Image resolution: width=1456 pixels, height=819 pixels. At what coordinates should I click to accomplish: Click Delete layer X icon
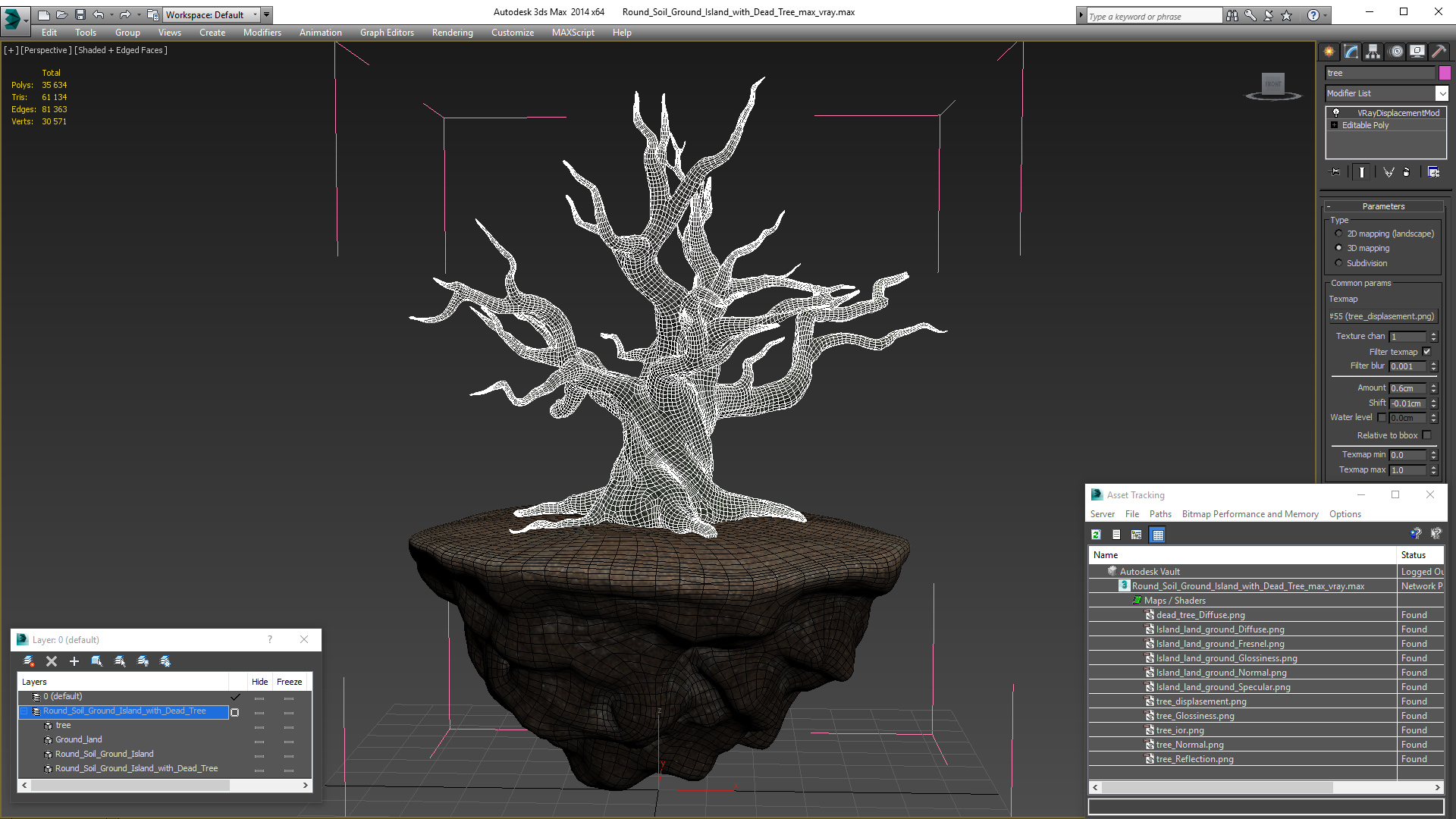[x=52, y=661]
